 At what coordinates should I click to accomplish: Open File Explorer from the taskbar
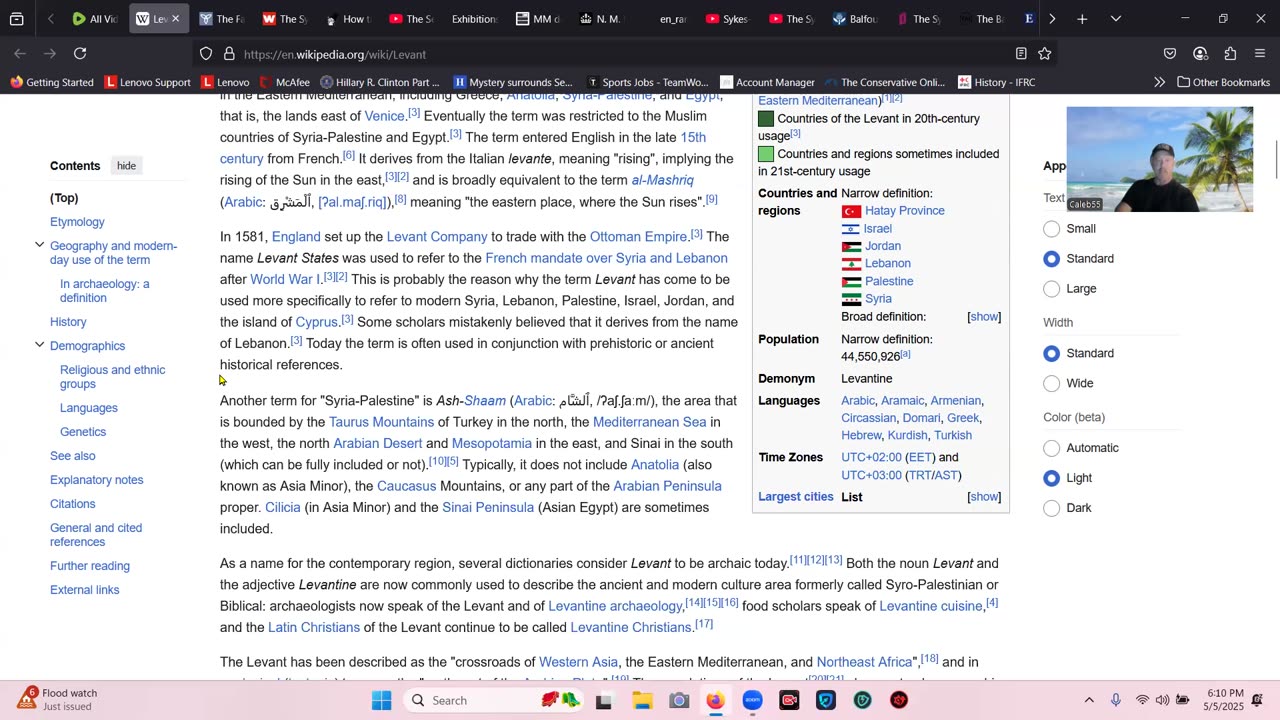641,700
